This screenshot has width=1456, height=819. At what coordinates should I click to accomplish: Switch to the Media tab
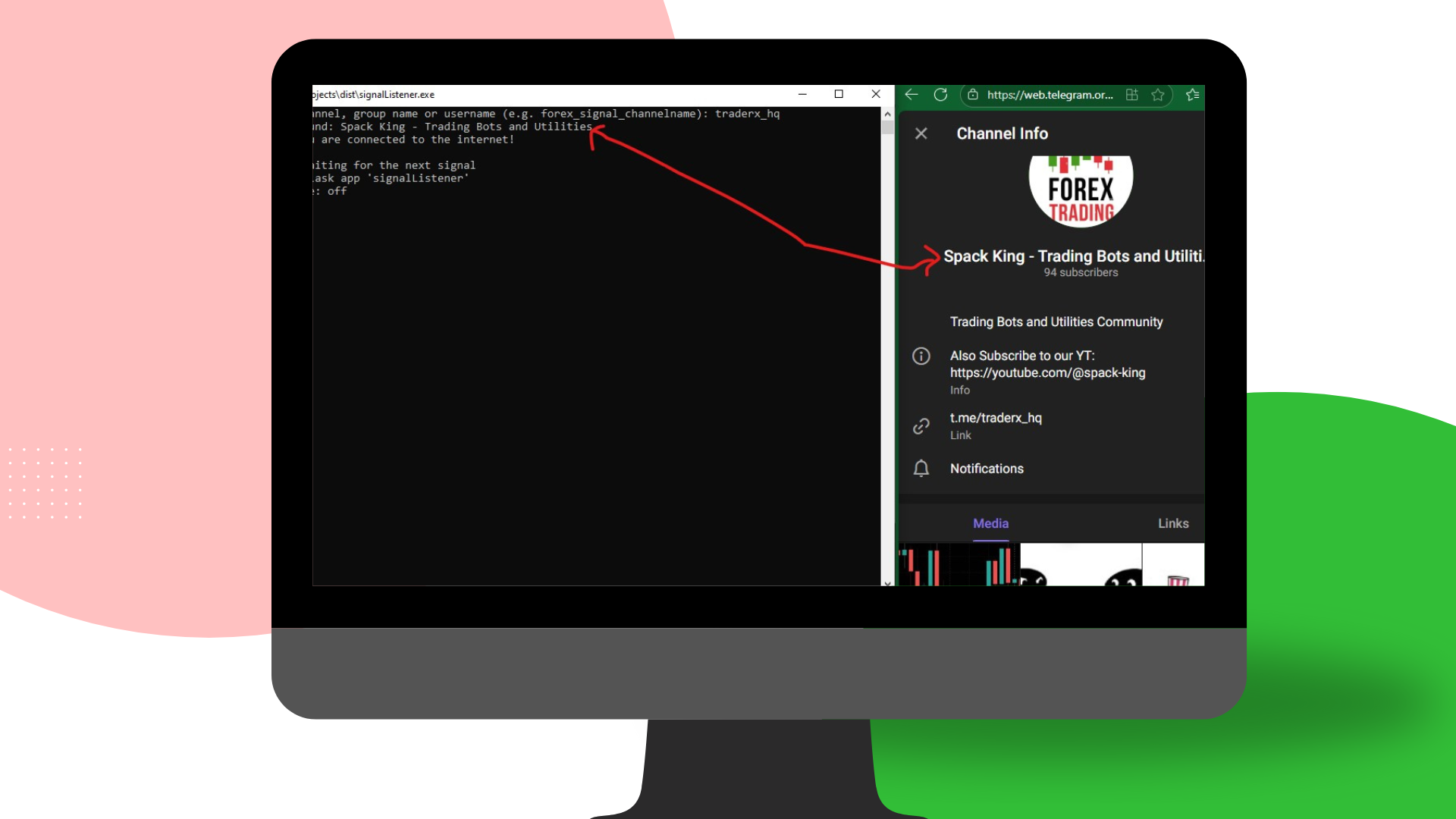tap(990, 523)
